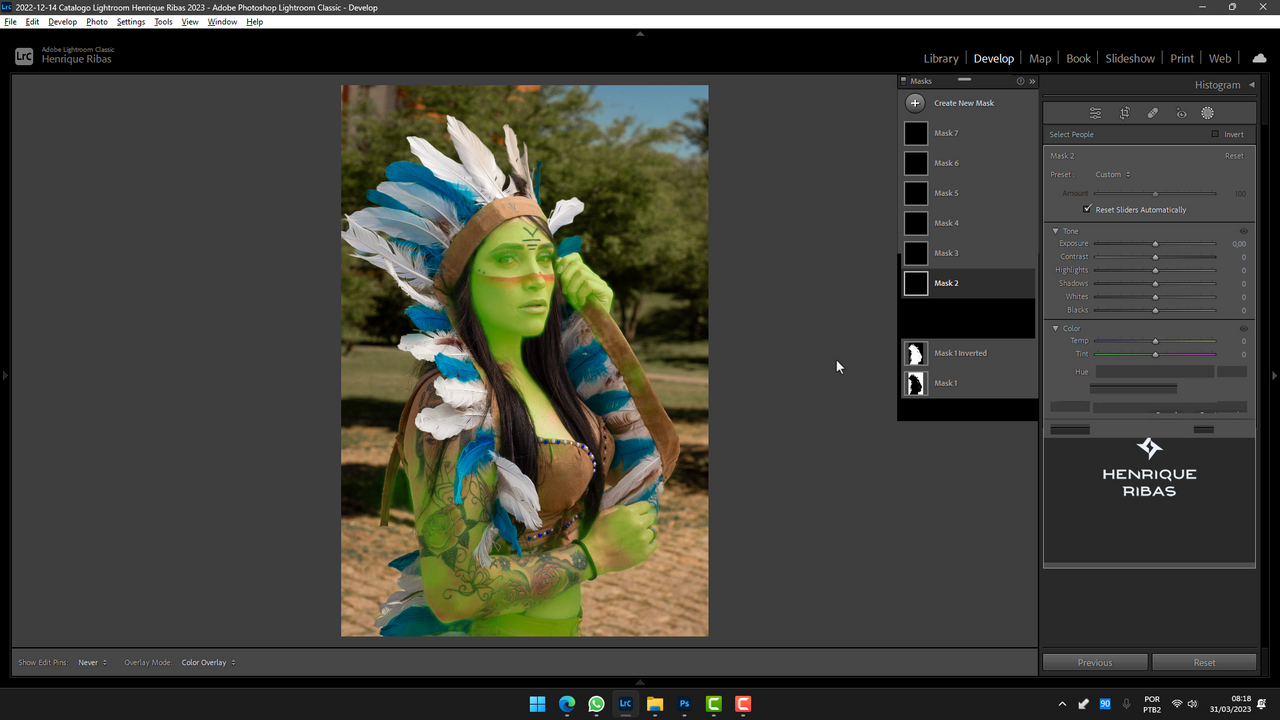Open the Preset Custom dropdown

point(1112,174)
